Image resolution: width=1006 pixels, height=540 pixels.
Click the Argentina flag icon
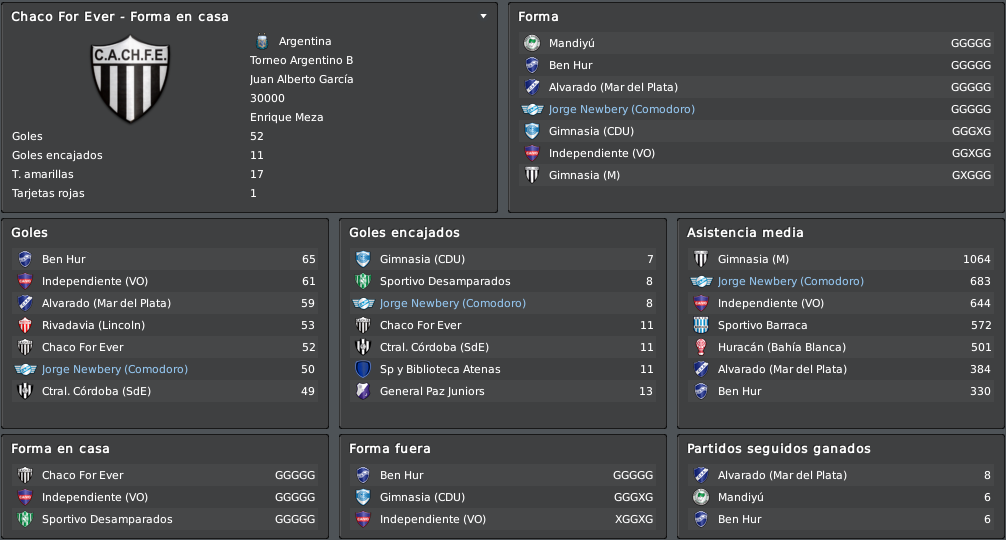coord(262,41)
